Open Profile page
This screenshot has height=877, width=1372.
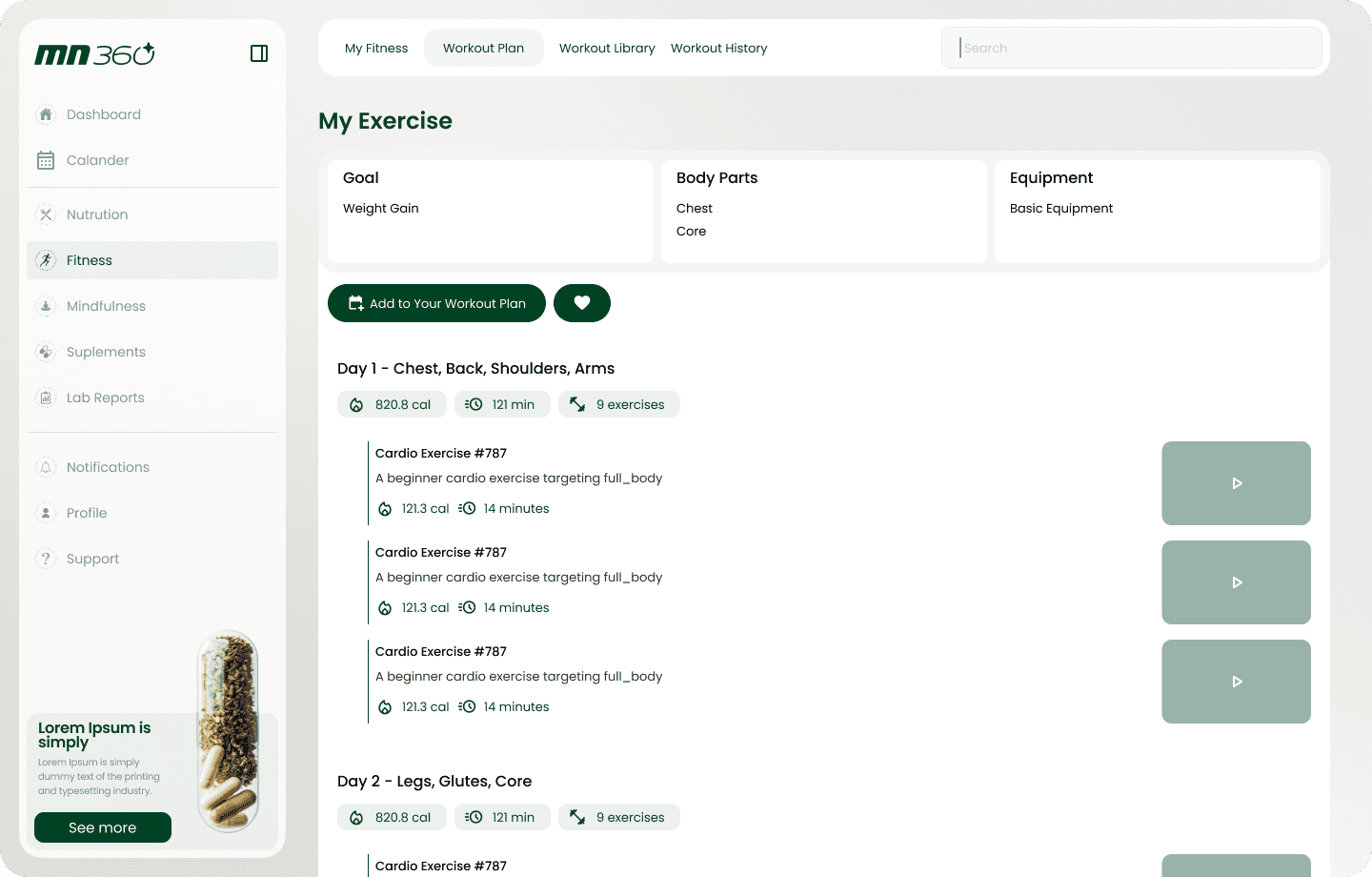coord(152,513)
